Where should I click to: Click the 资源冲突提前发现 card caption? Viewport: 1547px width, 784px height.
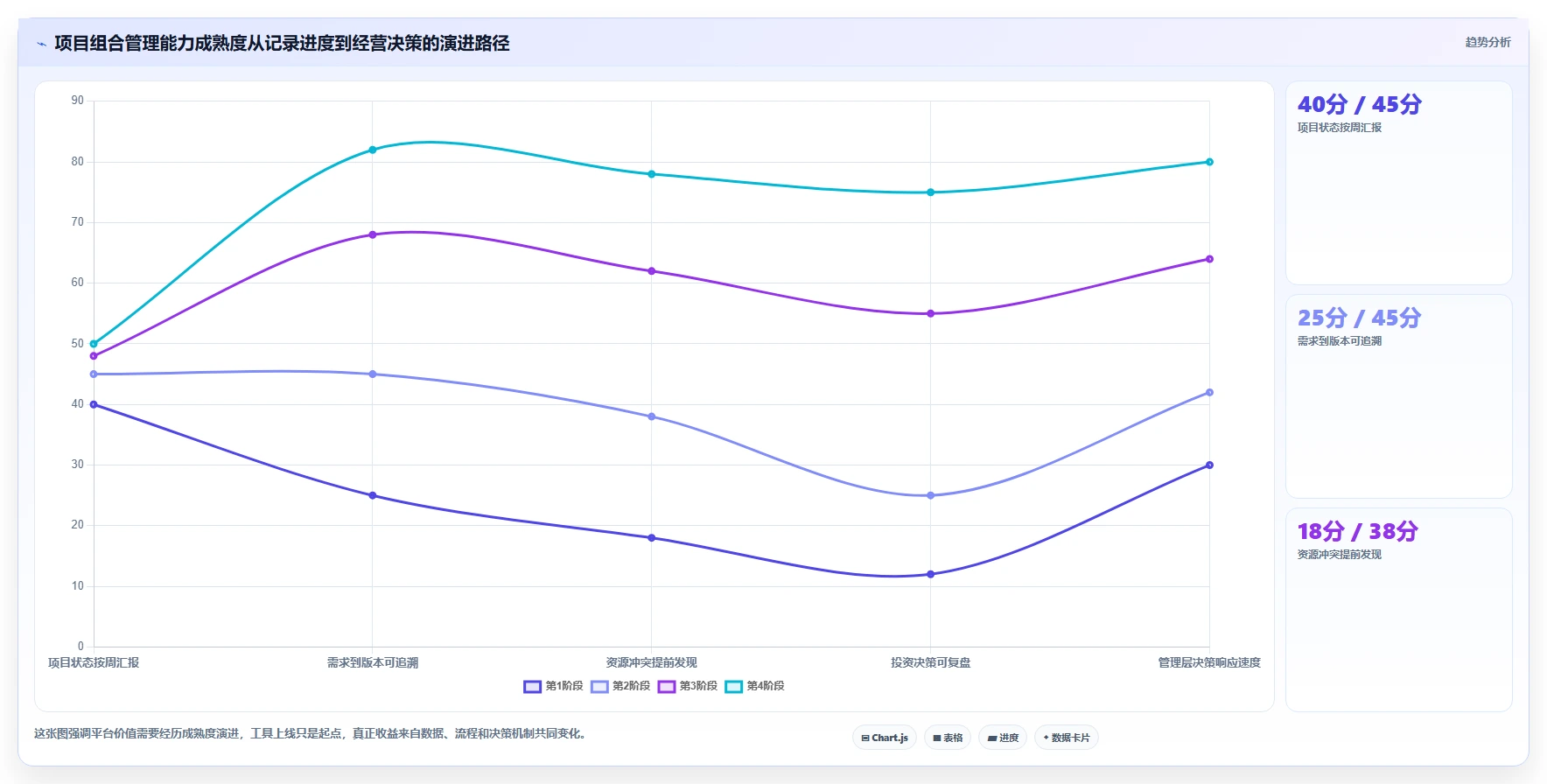1339,555
